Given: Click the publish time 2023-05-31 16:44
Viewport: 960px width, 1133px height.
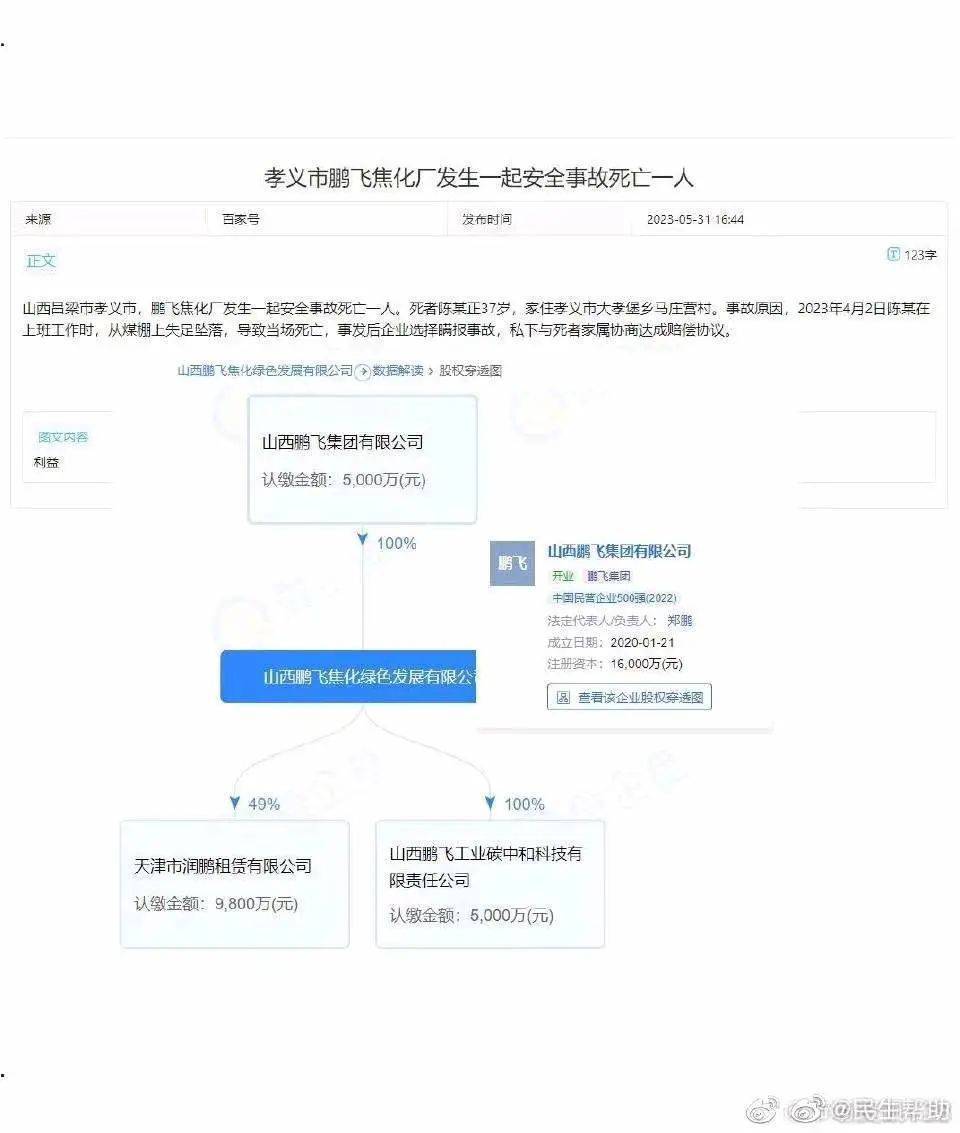Looking at the screenshot, I should pyautogui.click(x=695, y=220).
